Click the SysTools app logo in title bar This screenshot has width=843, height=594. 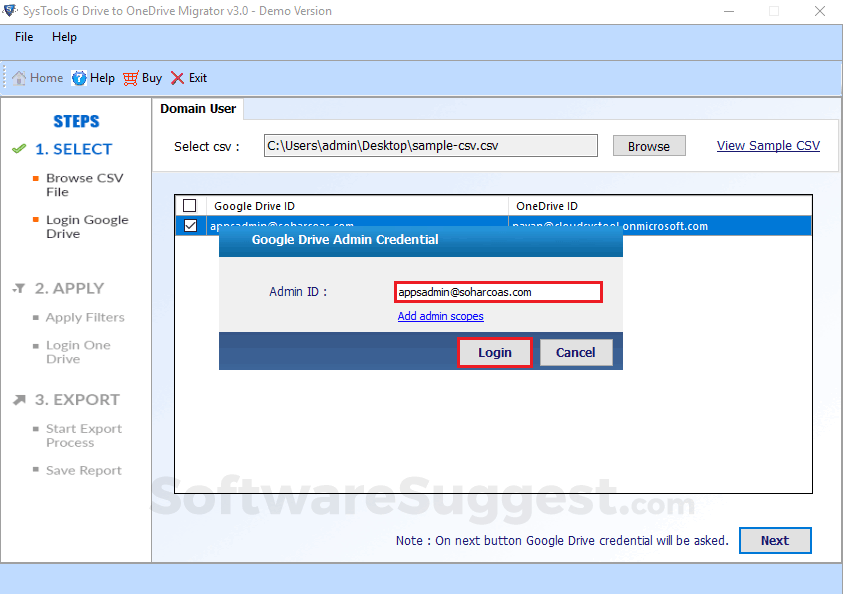[10, 10]
